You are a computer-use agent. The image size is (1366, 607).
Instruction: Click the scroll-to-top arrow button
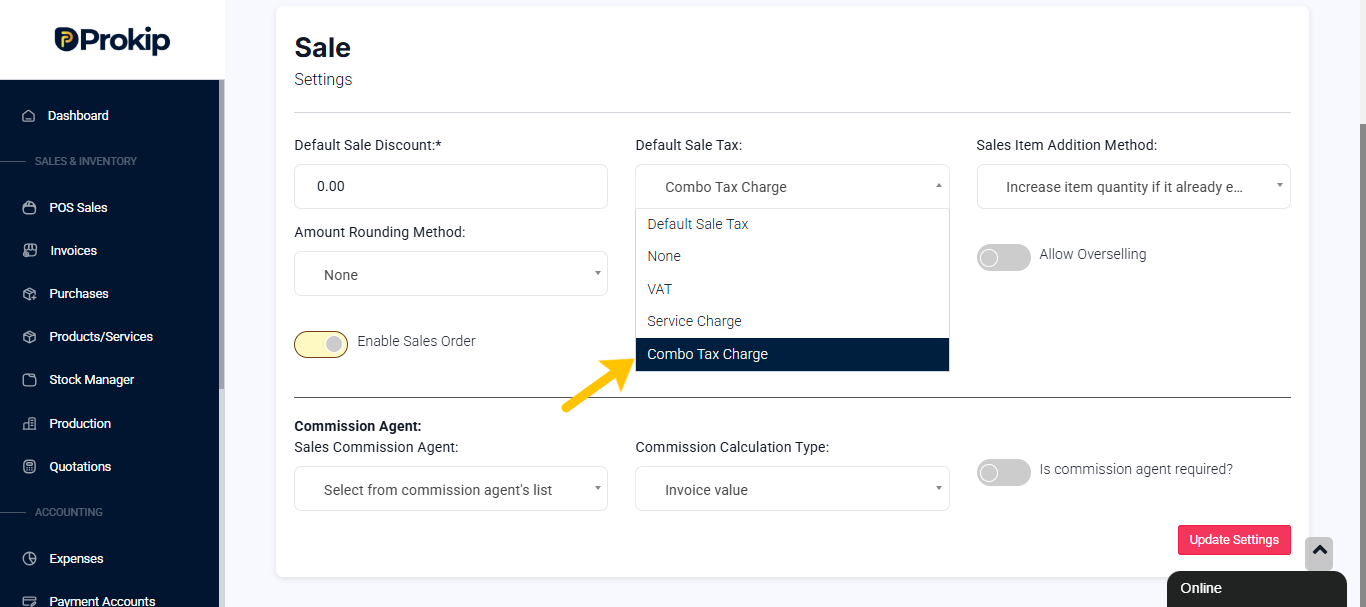tap(1319, 553)
